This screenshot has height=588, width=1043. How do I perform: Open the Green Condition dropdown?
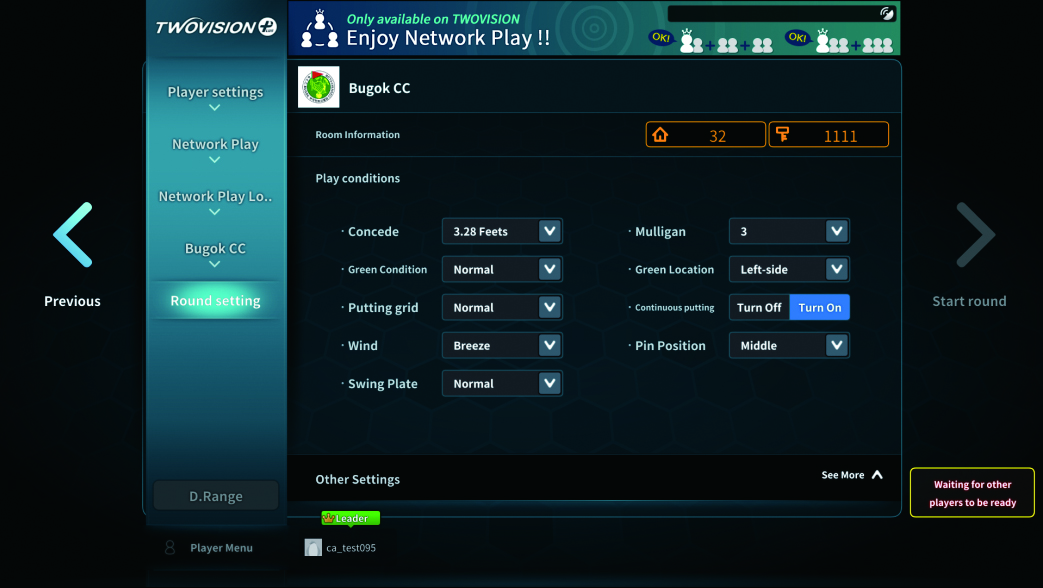[x=502, y=269]
